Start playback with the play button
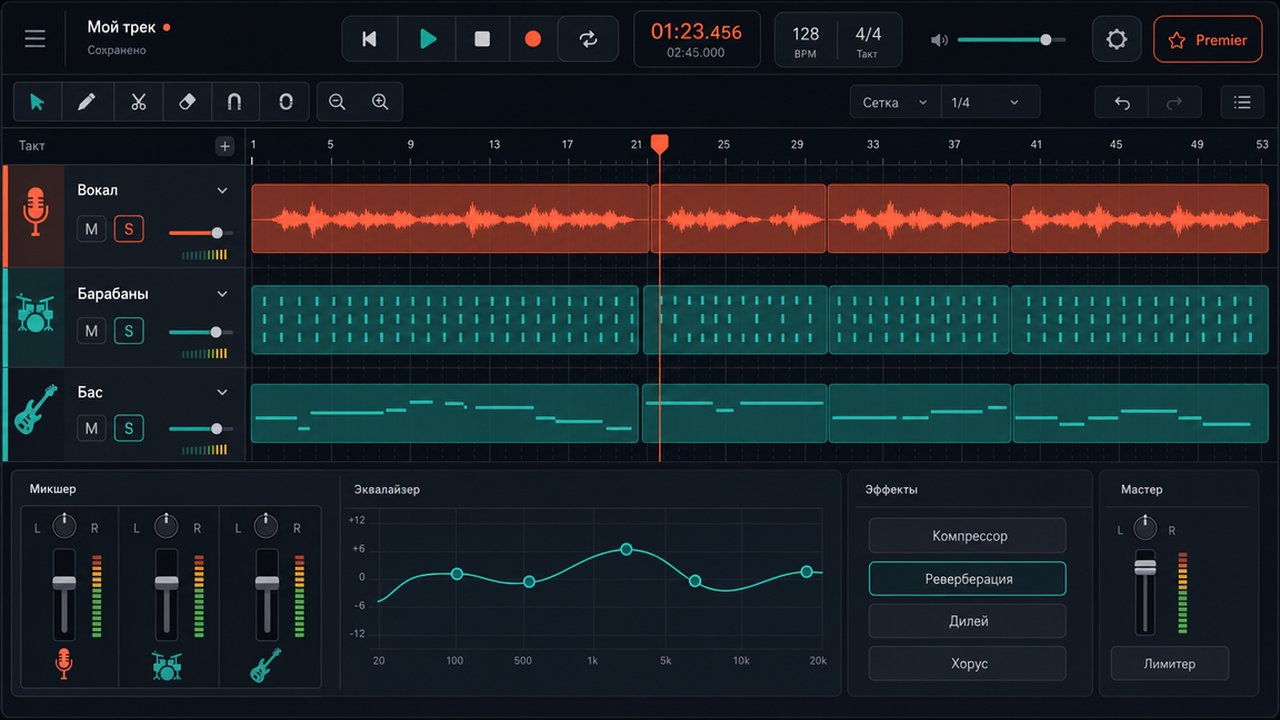1280x720 pixels. pos(428,39)
